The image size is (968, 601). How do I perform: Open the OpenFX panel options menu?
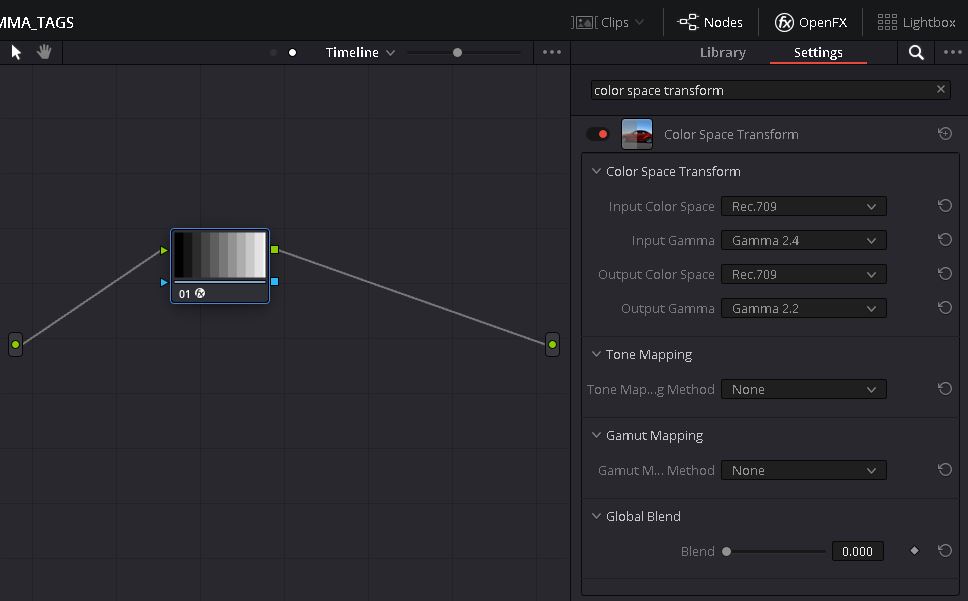pos(951,53)
